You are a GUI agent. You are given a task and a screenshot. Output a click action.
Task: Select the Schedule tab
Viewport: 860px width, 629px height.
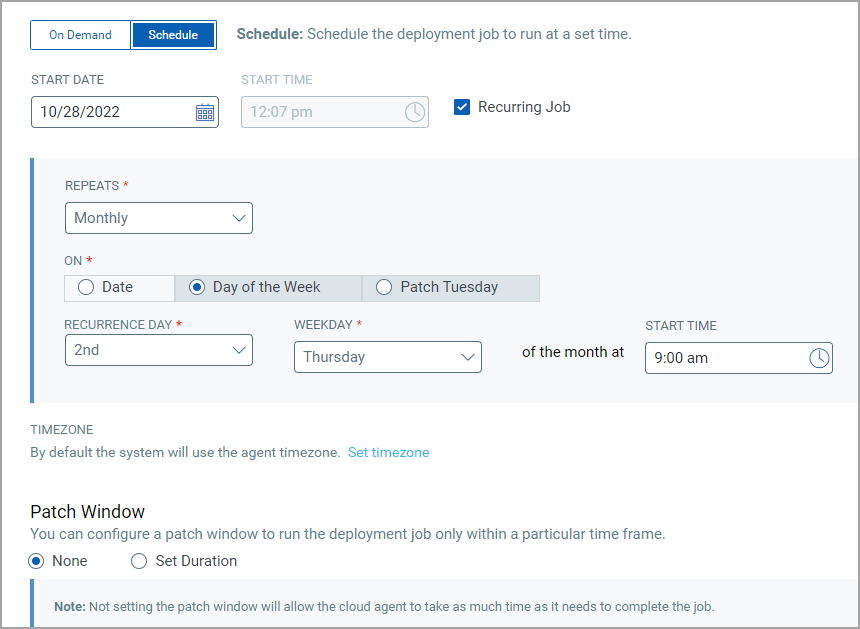pos(173,34)
